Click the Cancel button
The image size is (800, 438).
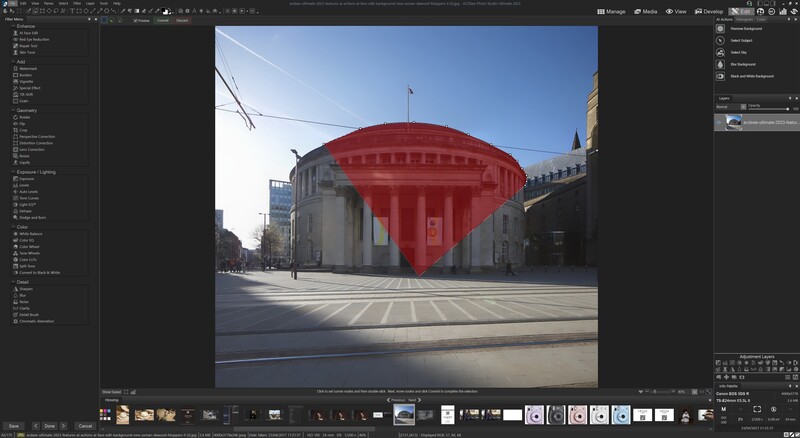click(x=85, y=426)
